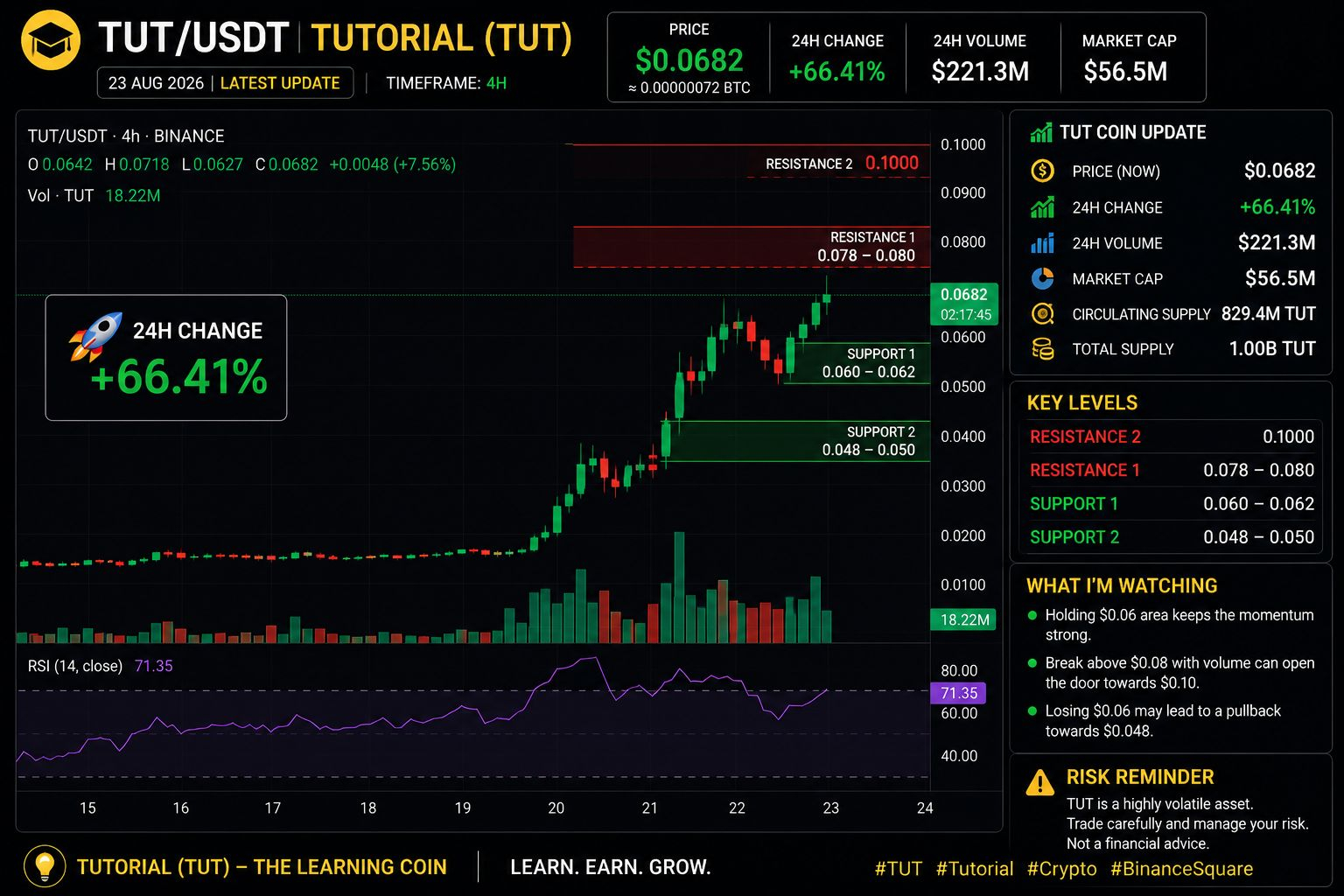Click the header MARKET CAP value $56.5M
Image resolution: width=1344 pixels, height=896 pixels.
click(x=1125, y=71)
